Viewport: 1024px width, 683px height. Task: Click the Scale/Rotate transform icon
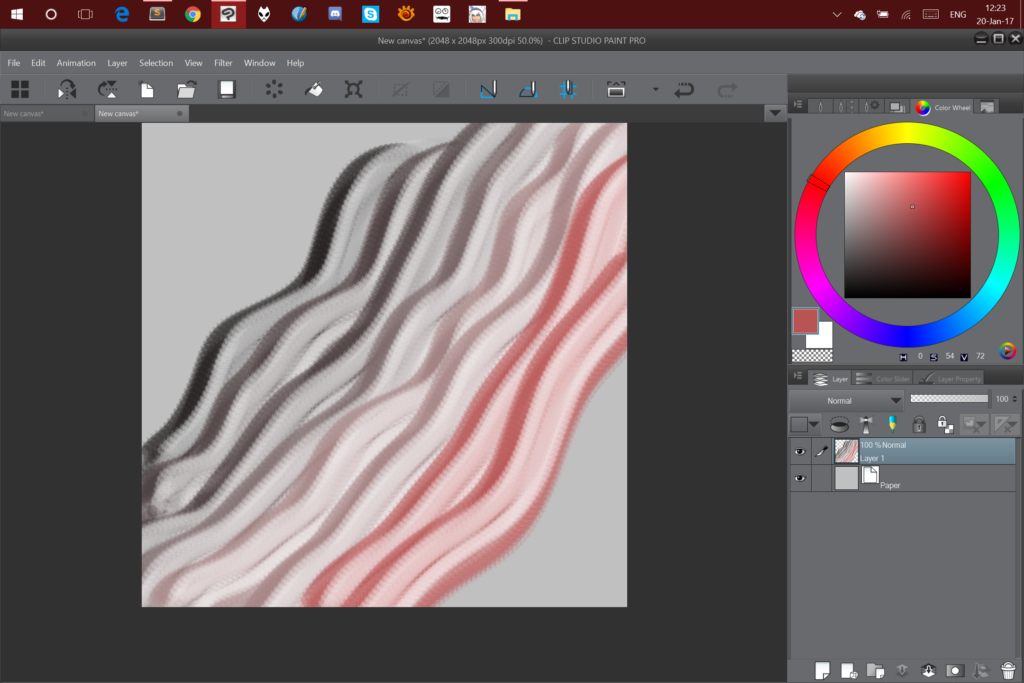coord(353,89)
